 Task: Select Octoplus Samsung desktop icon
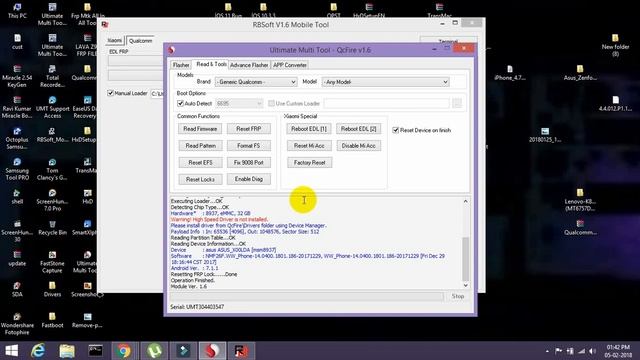[17, 138]
